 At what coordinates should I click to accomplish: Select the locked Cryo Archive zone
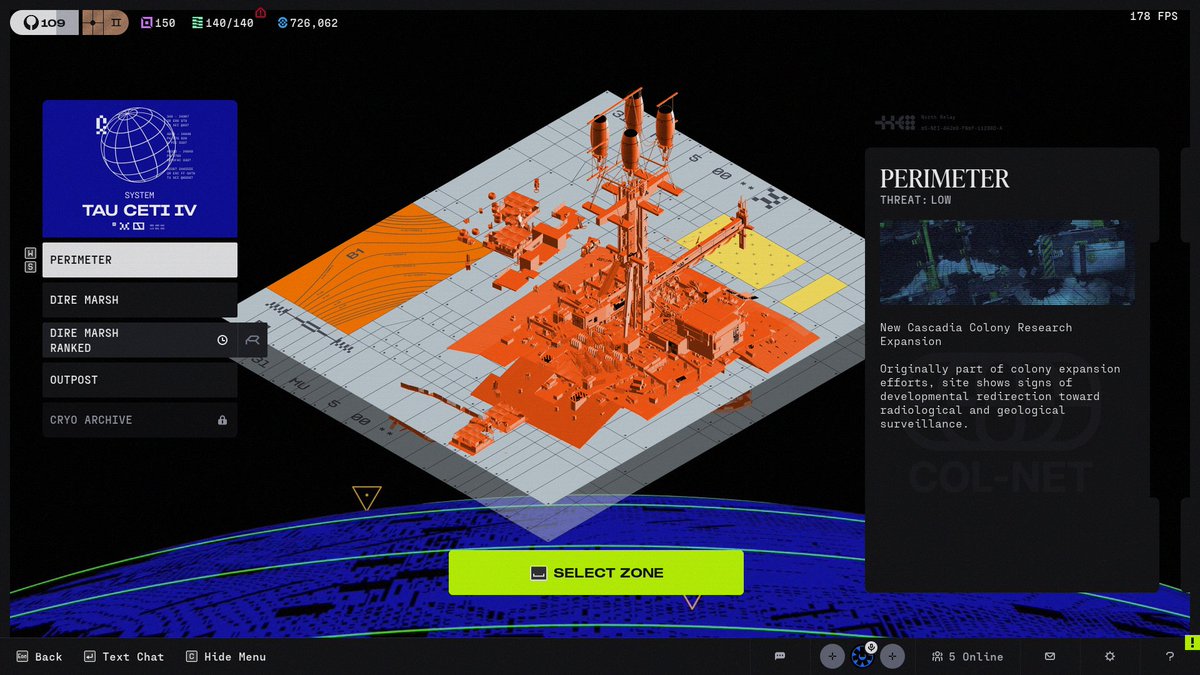(x=140, y=420)
